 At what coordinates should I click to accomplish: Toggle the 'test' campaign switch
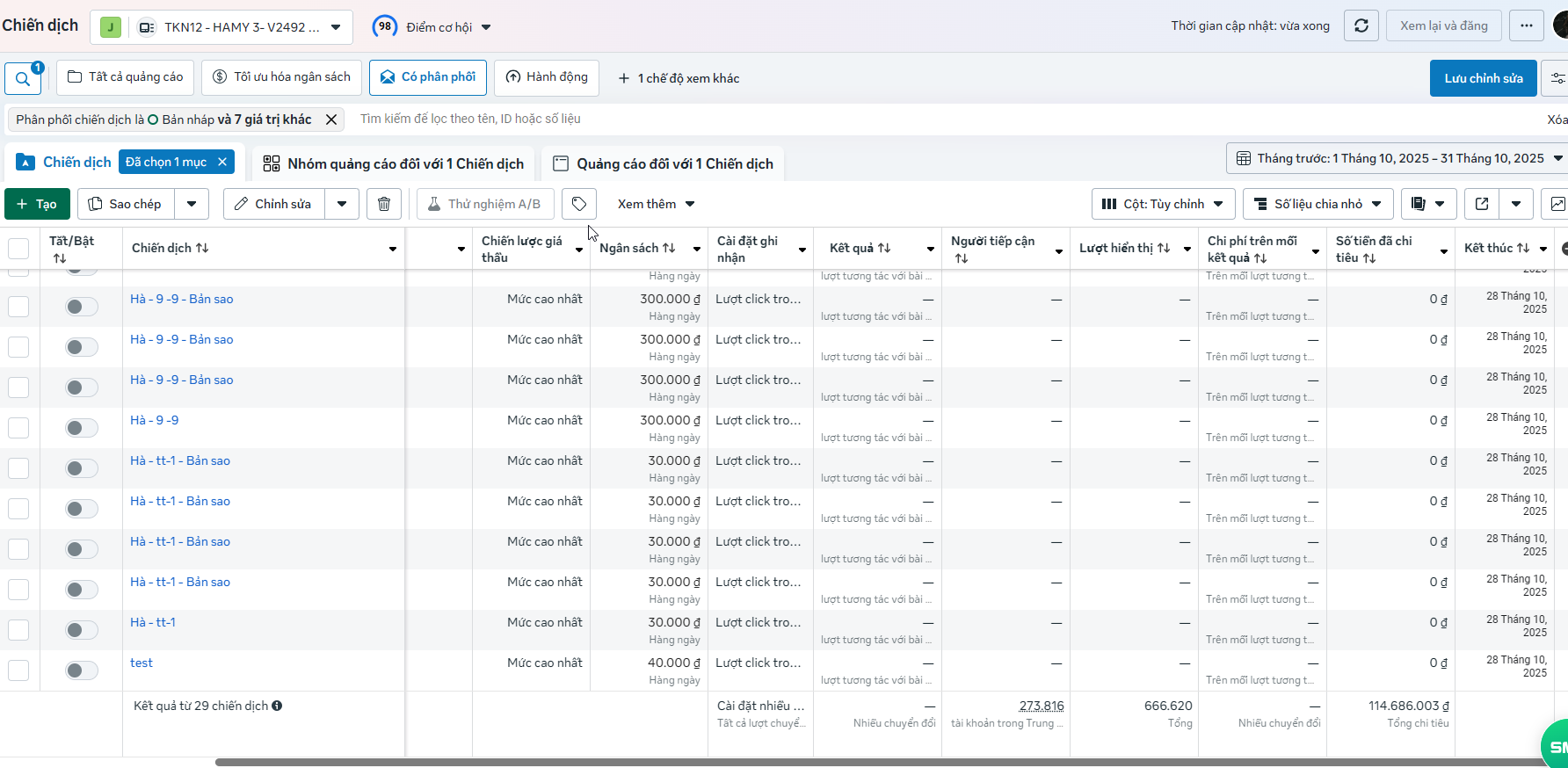[82, 670]
